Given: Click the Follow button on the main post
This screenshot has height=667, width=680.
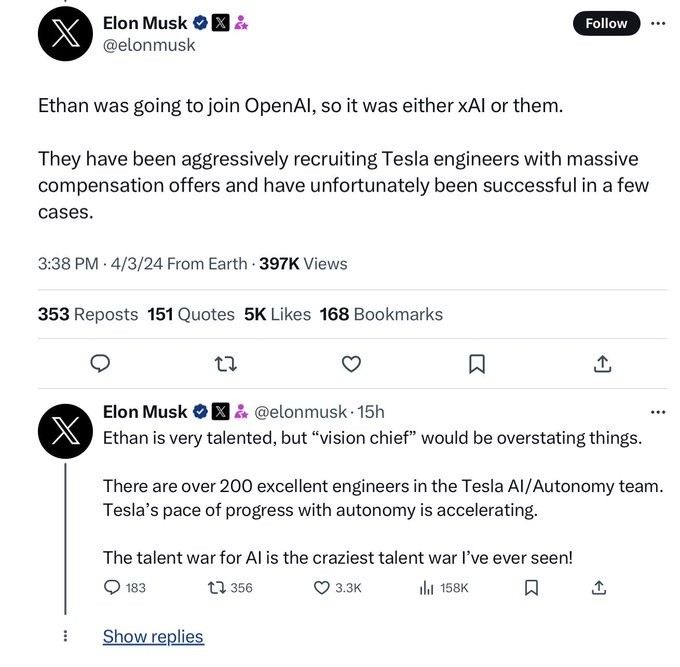Looking at the screenshot, I should (x=606, y=23).
